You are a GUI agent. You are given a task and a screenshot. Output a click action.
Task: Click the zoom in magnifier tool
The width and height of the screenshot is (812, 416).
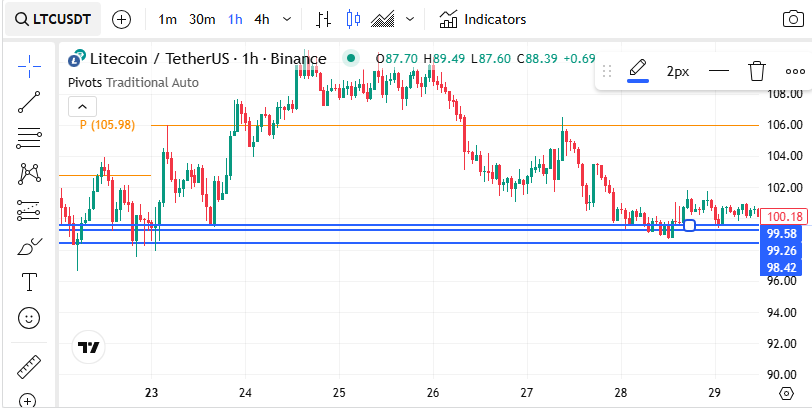[x=27, y=401]
